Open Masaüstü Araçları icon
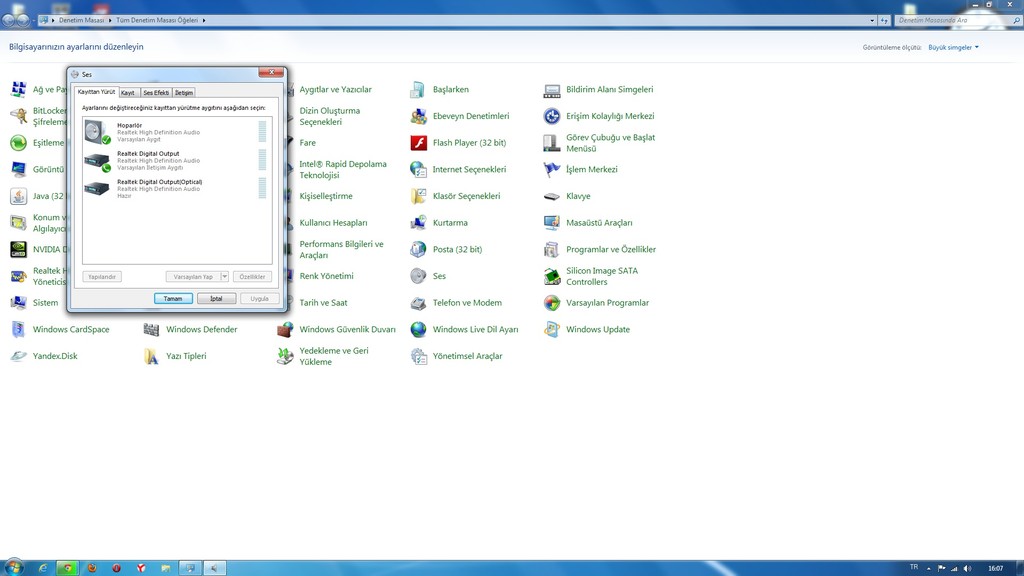Image resolution: width=1024 pixels, height=576 pixels. [x=552, y=223]
